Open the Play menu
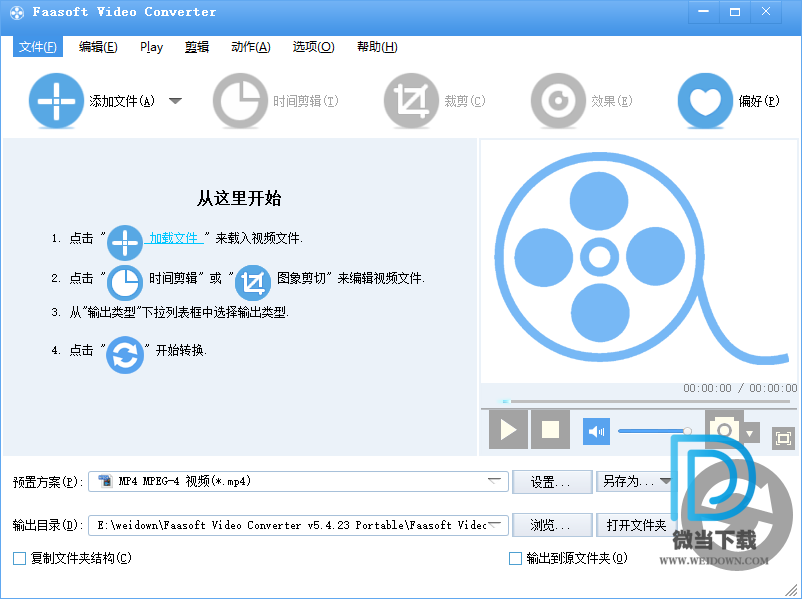This screenshot has width=802, height=599. 151,47
